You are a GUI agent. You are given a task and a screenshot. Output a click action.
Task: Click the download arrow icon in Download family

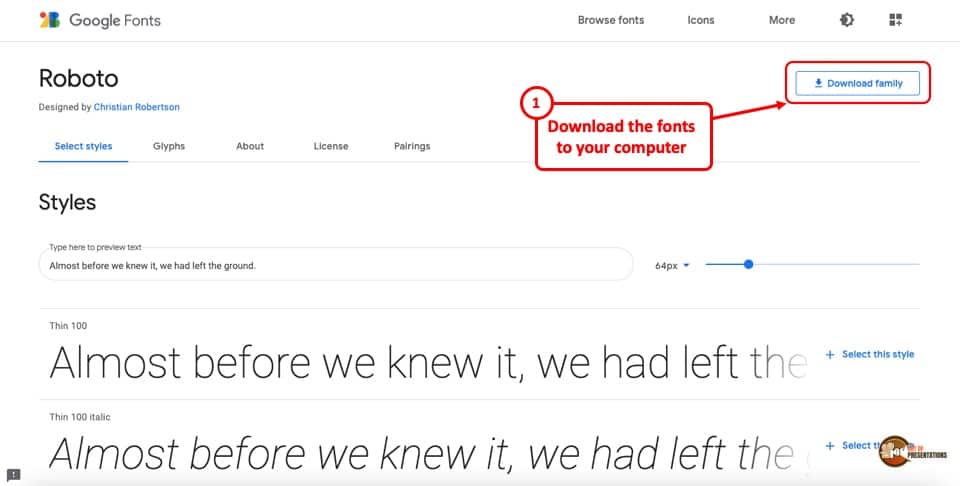coord(818,83)
